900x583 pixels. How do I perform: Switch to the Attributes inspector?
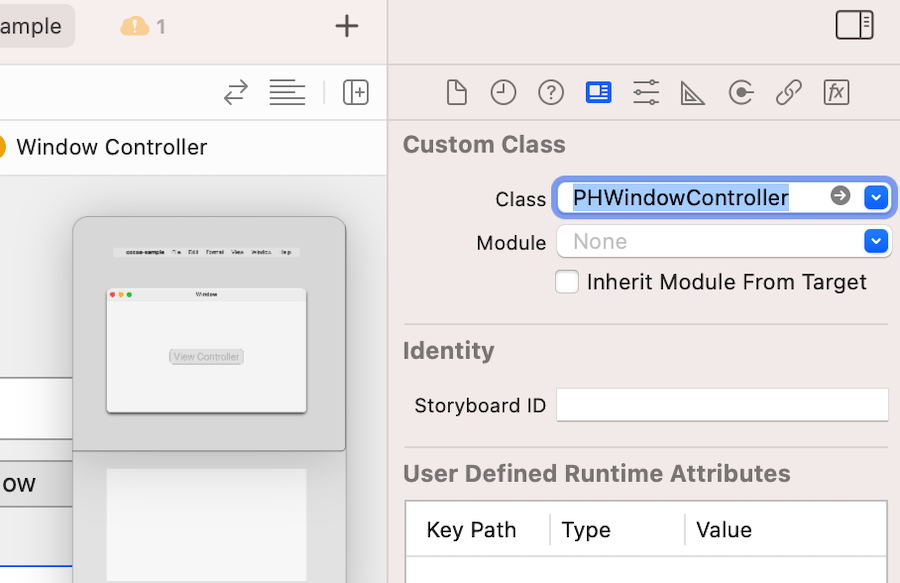(x=646, y=93)
